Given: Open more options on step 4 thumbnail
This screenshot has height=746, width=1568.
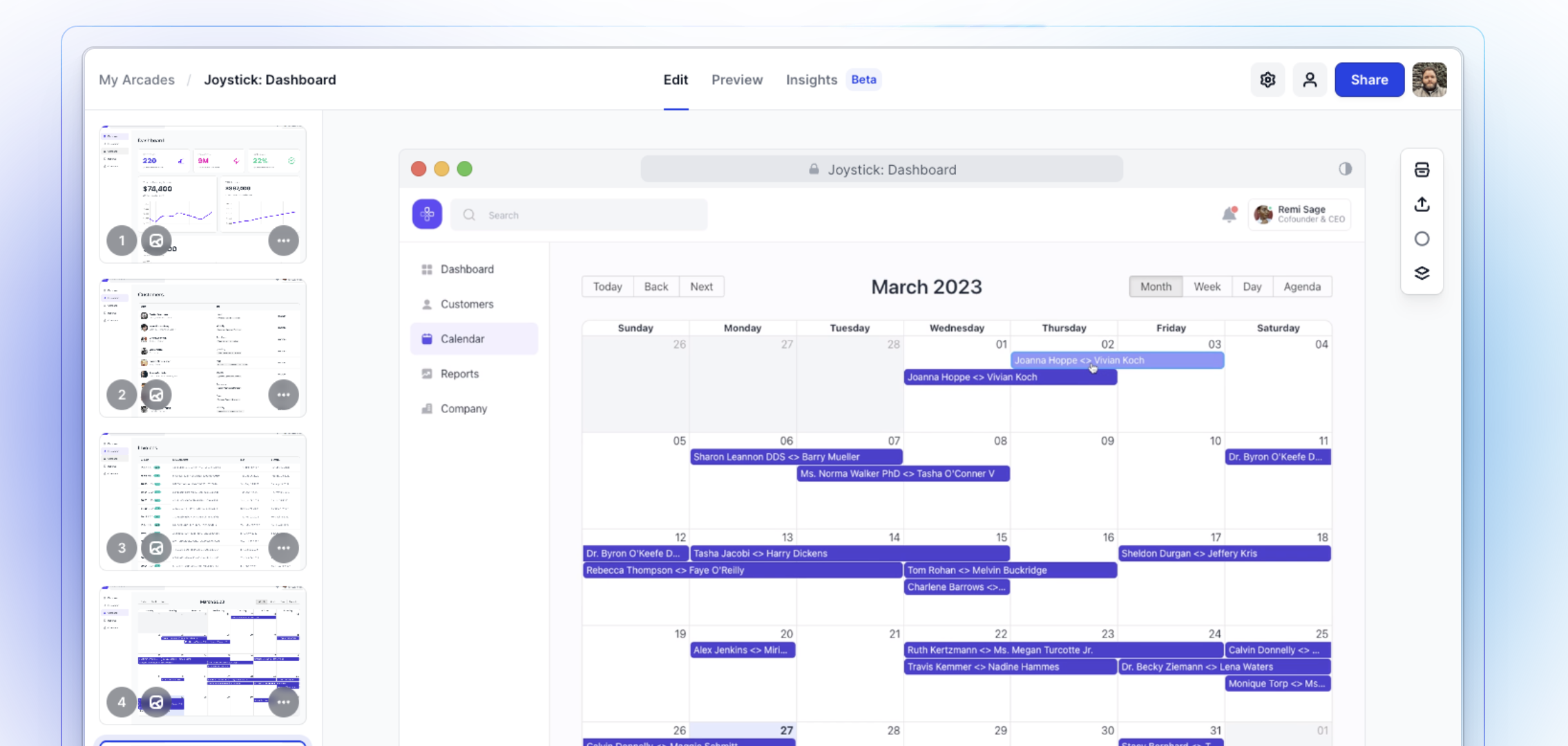Looking at the screenshot, I should (x=283, y=702).
